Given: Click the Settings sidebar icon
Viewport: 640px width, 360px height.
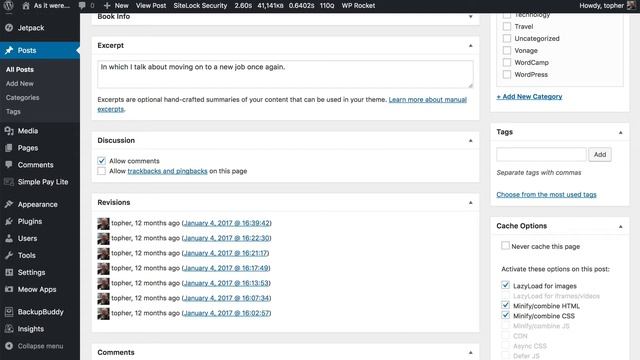Looking at the screenshot, I should point(9,272).
